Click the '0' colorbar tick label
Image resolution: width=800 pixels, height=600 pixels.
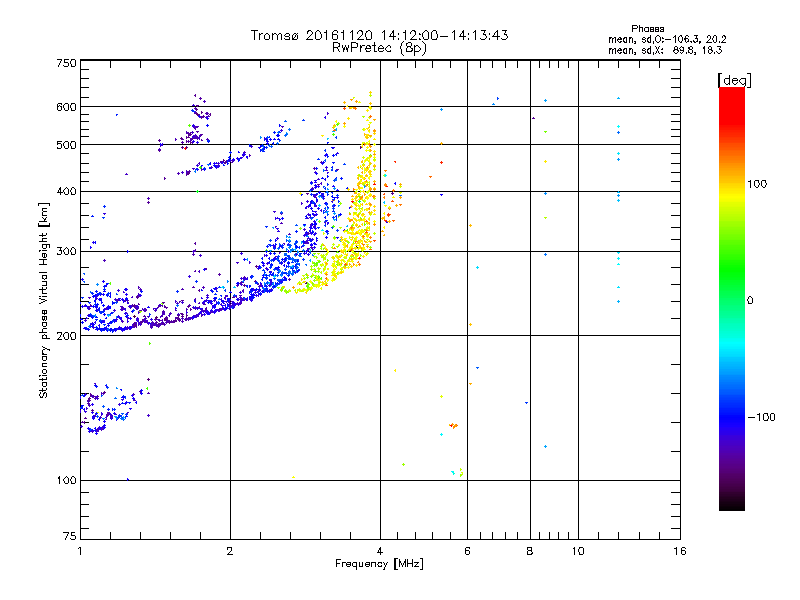(750, 301)
